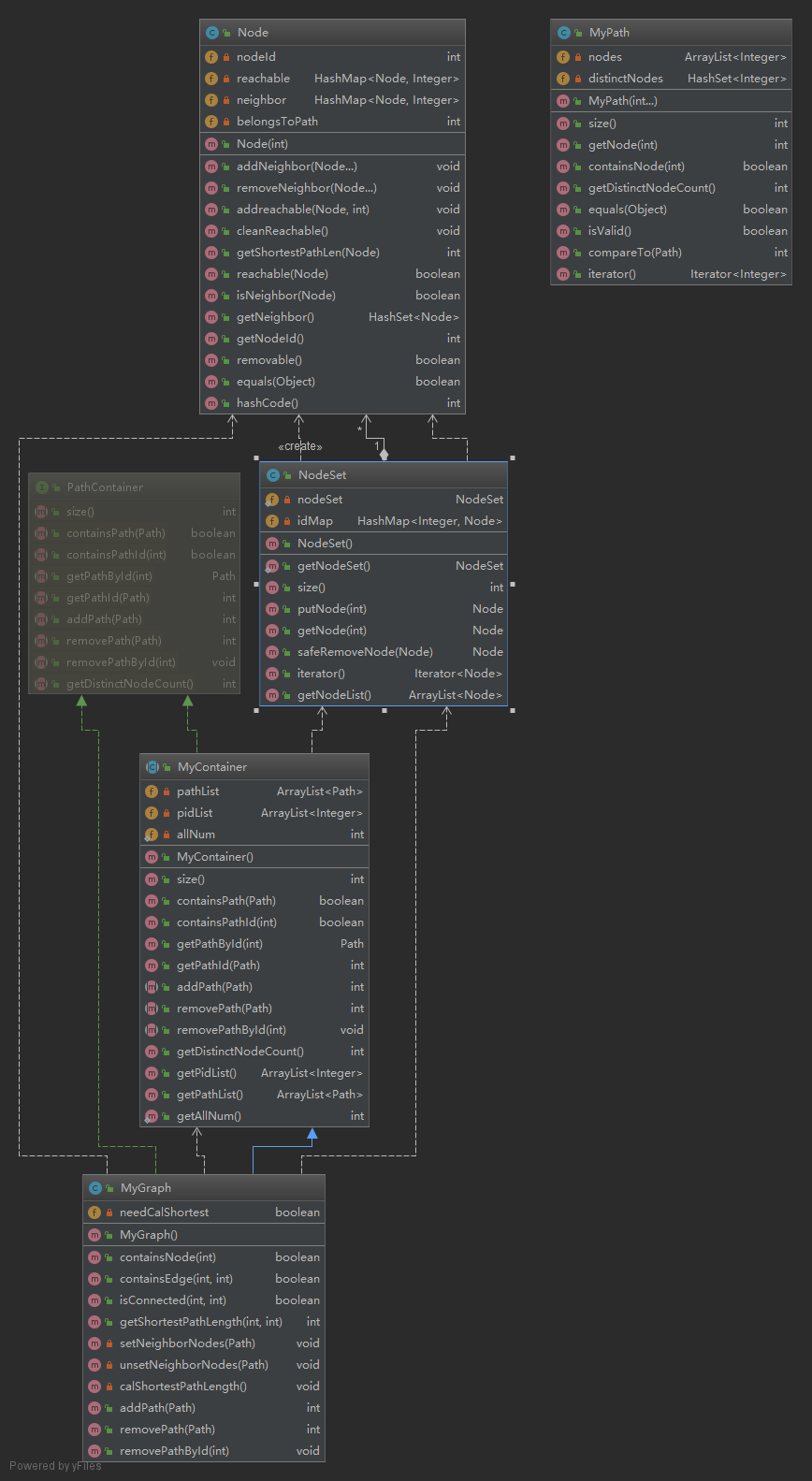
Task: Click putNode(int) method in NodeSet
Action: [384, 609]
